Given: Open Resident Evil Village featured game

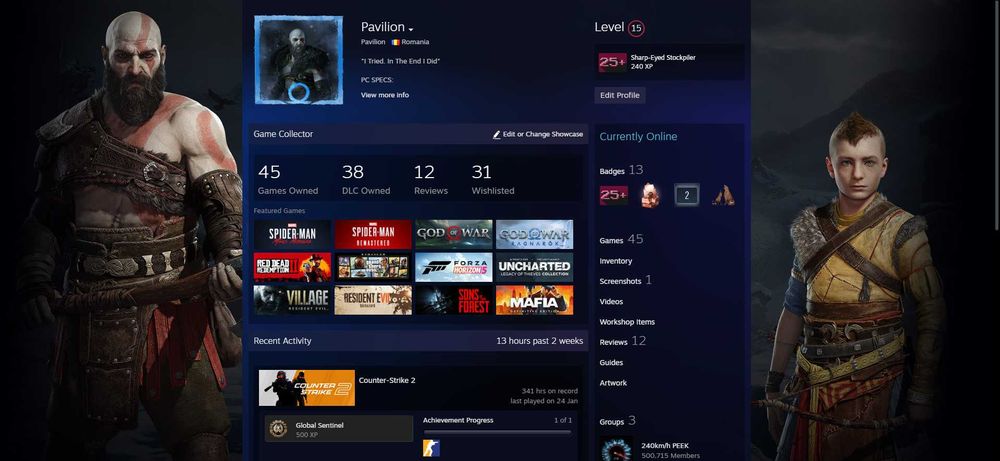Looking at the screenshot, I should (x=292, y=300).
